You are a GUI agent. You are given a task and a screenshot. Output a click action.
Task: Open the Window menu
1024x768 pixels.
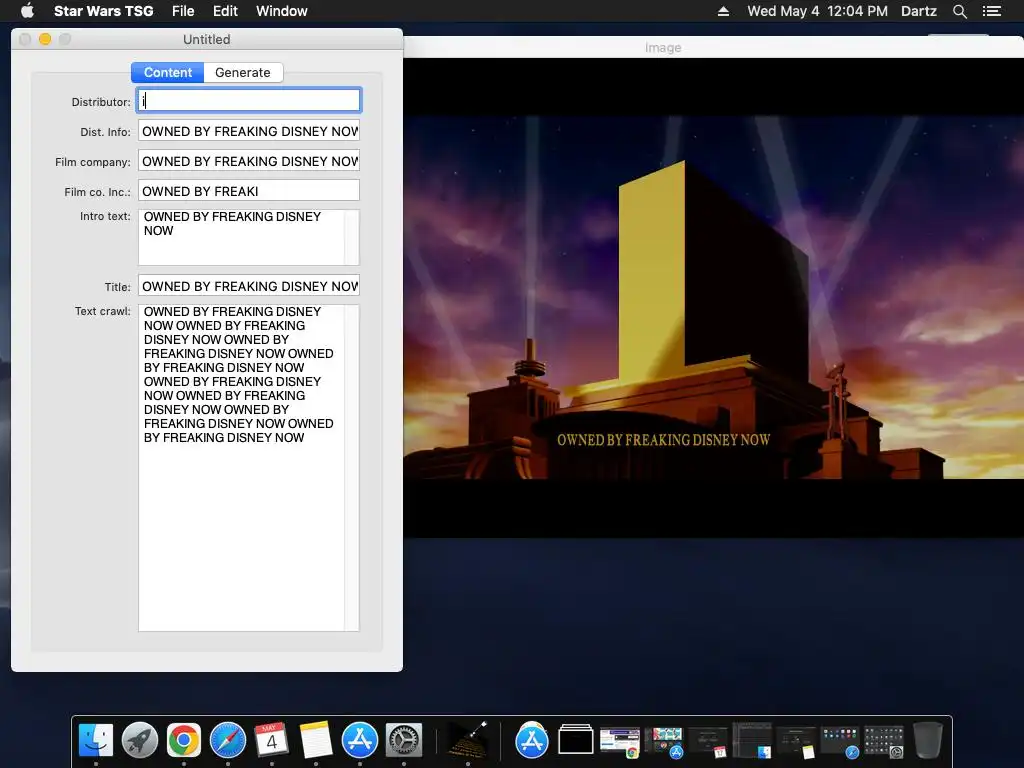tap(281, 11)
